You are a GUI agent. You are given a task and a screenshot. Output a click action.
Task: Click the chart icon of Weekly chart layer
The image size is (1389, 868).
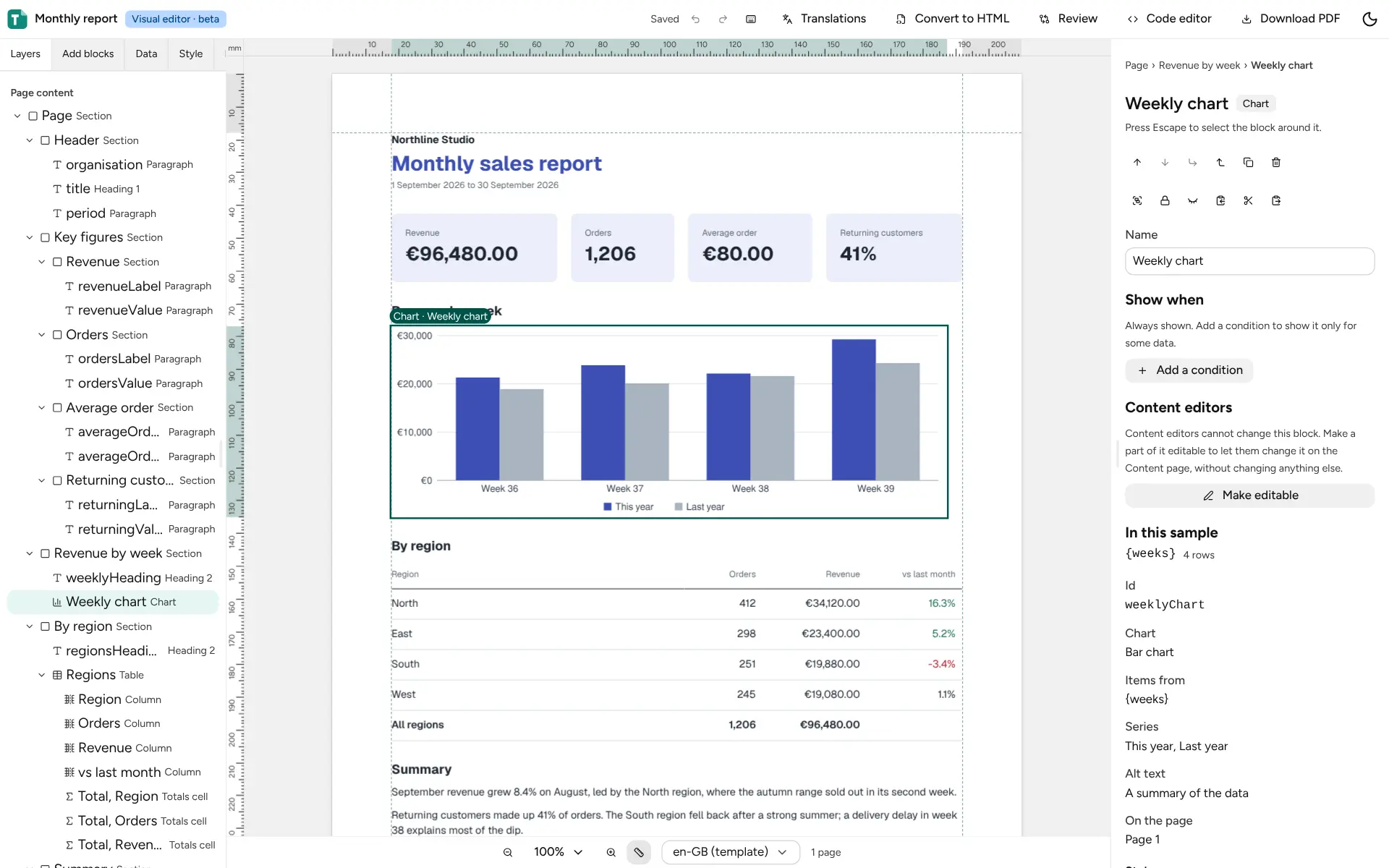(57, 603)
